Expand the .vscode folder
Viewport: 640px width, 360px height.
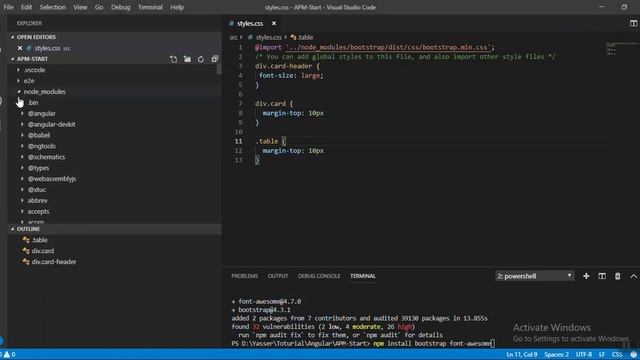tap(34, 70)
